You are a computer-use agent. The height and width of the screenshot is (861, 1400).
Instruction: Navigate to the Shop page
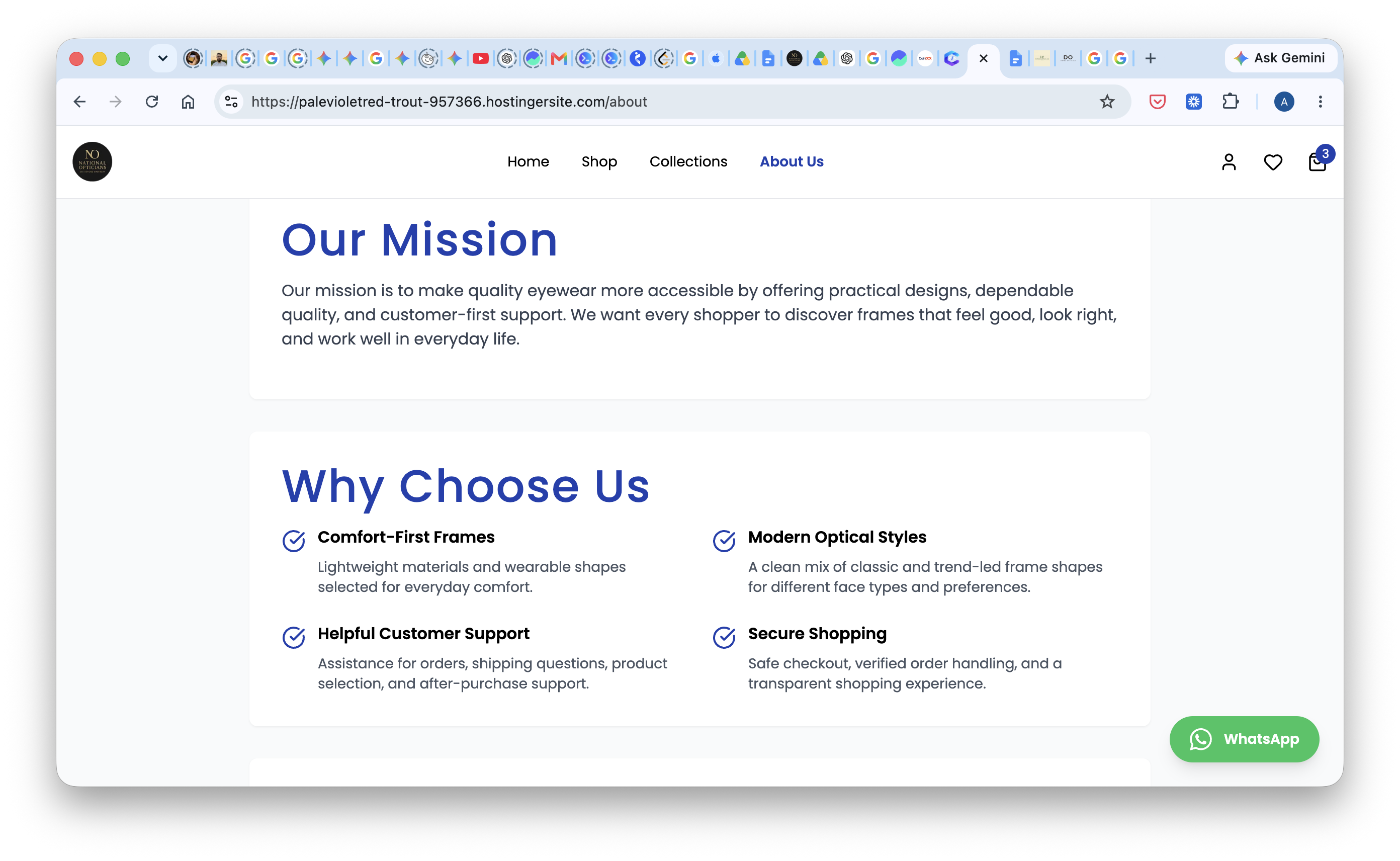click(x=599, y=162)
